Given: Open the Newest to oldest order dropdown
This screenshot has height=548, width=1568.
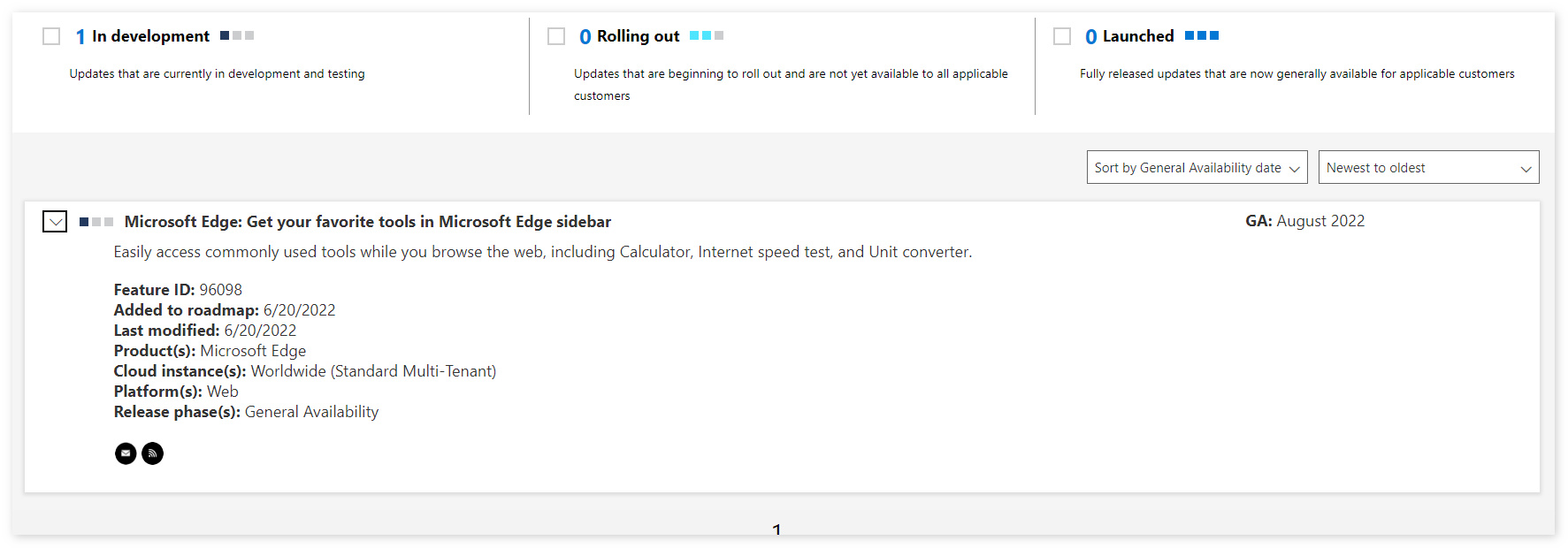Looking at the screenshot, I should point(1428,168).
